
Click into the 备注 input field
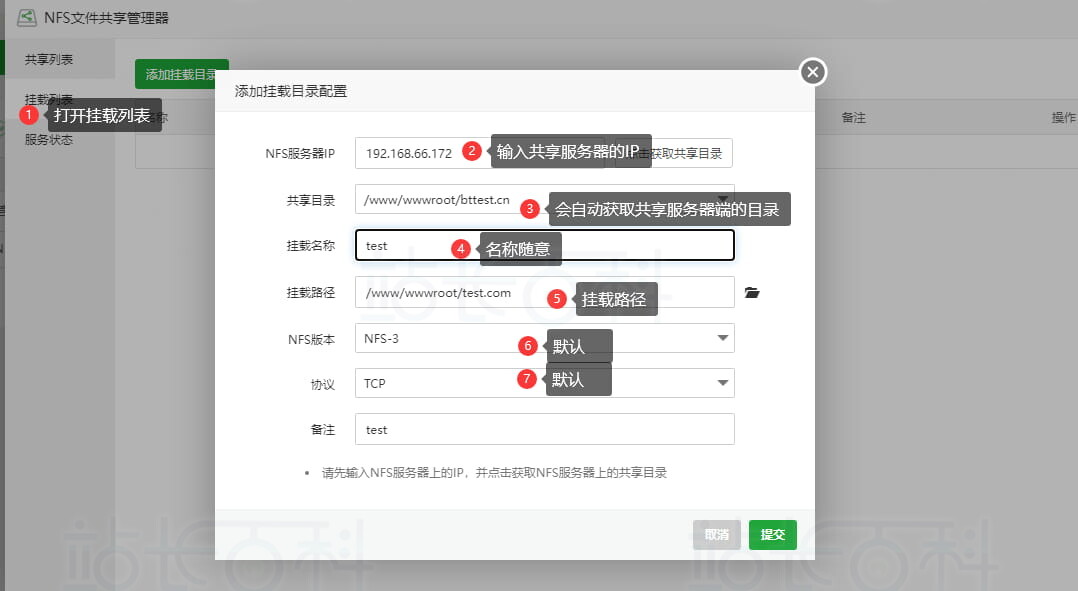pos(544,429)
